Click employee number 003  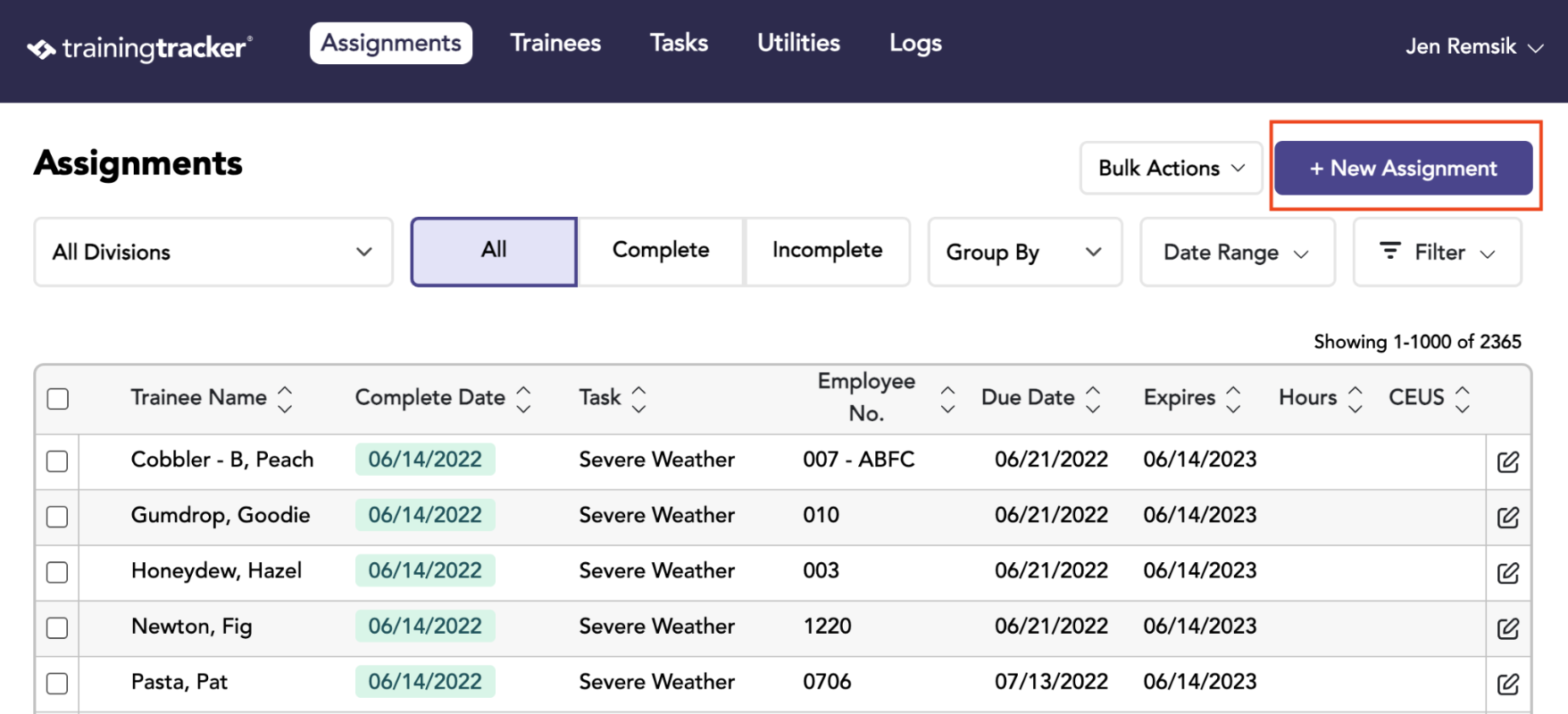pyautogui.click(x=821, y=570)
